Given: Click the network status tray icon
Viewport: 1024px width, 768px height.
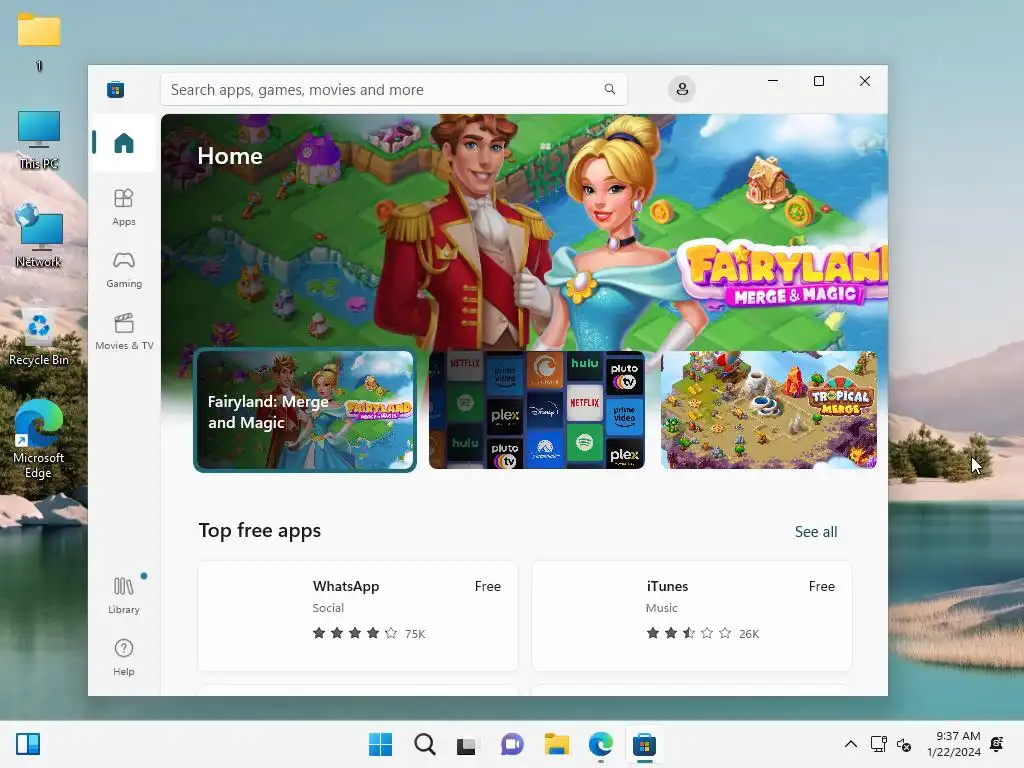Looking at the screenshot, I should 878,744.
